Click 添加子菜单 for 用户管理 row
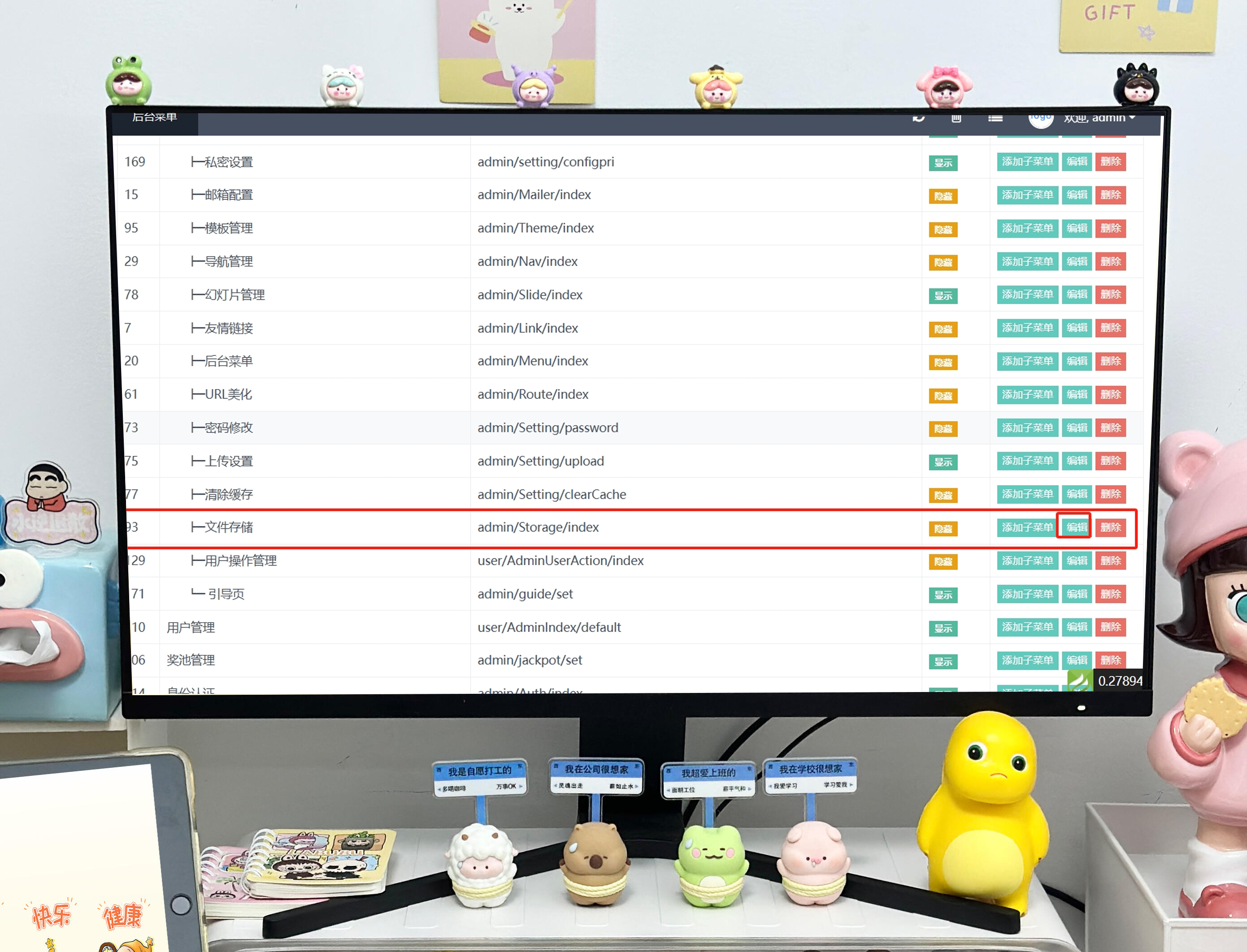This screenshot has height=952, width=1247. 1027,627
